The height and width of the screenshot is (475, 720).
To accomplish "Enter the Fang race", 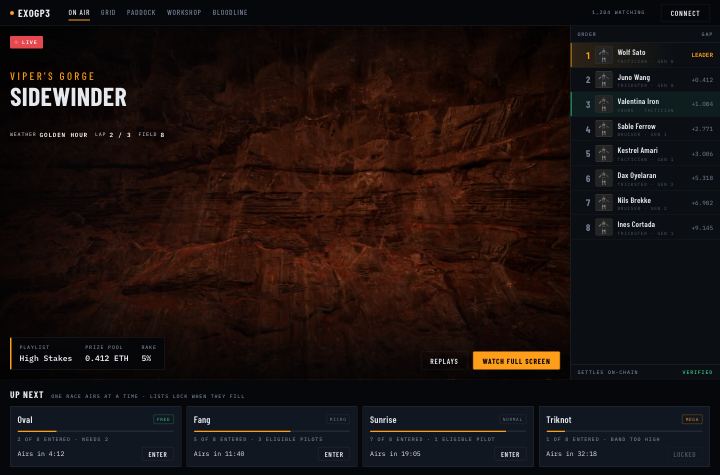I will coord(334,454).
